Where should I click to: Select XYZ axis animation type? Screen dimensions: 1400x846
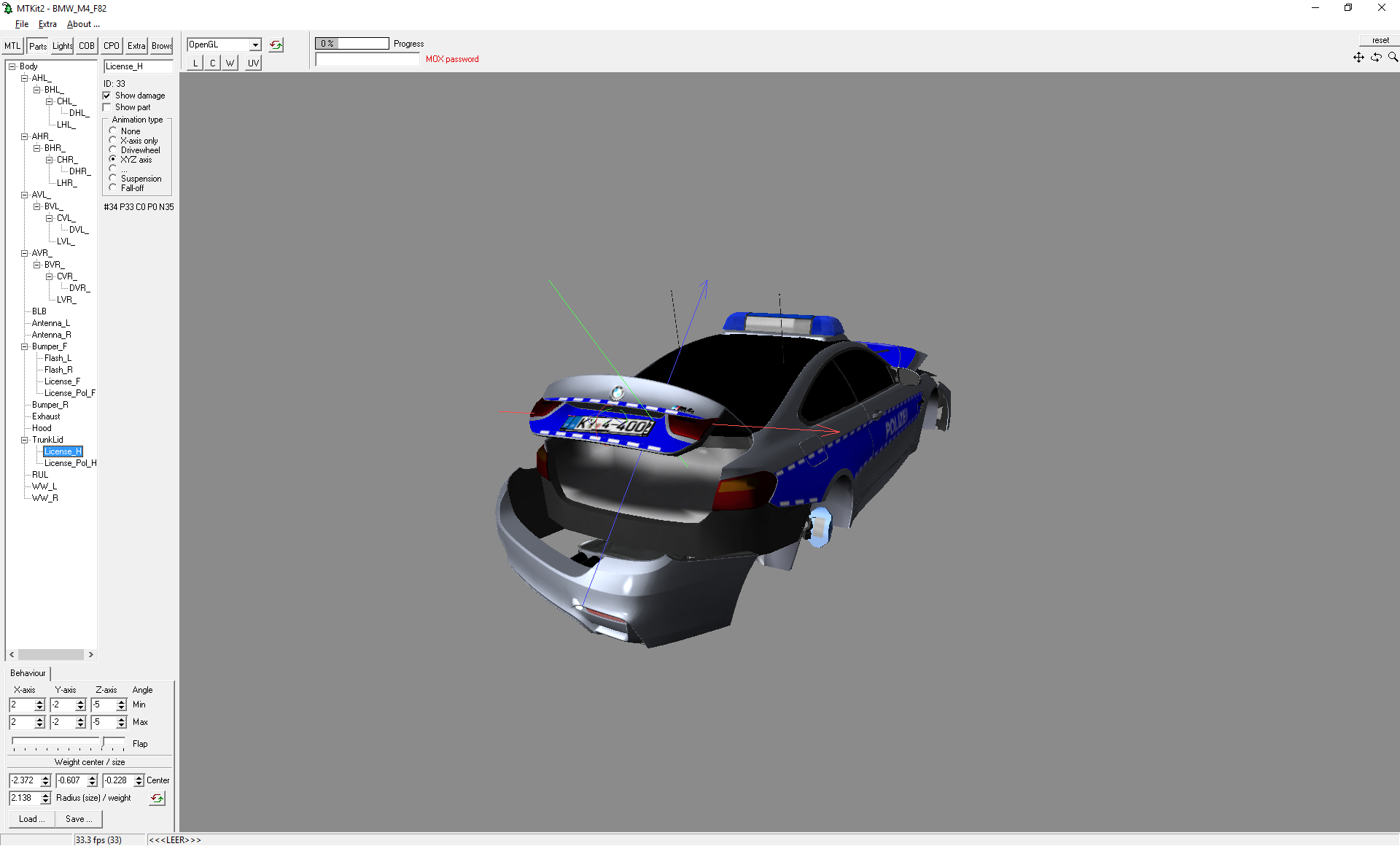(113, 160)
